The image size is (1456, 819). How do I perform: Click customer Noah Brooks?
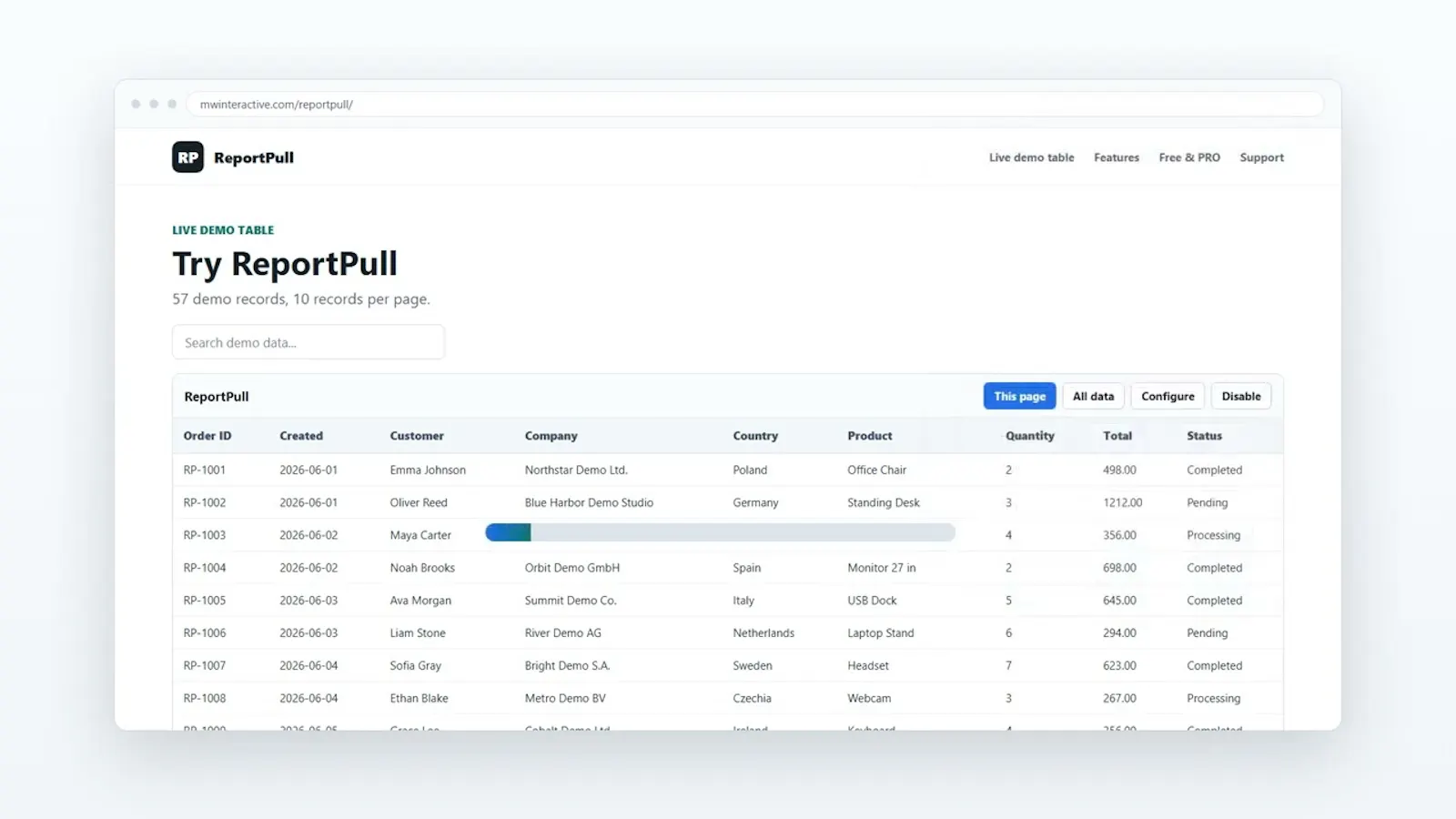click(422, 568)
